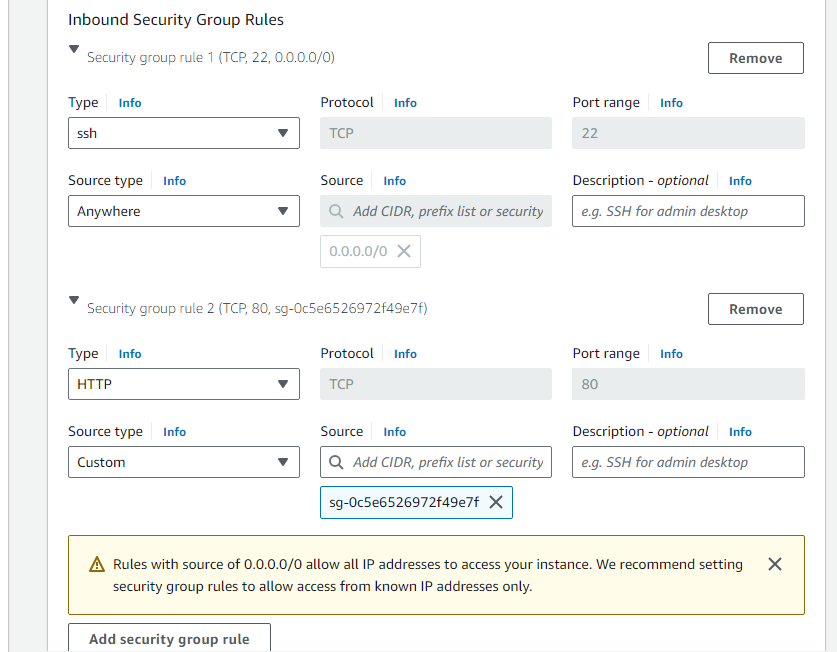Image resolution: width=837 pixels, height=652 pixels.
Task: Focus the rule 1 Description input field
Action: [x=688, y=211]
